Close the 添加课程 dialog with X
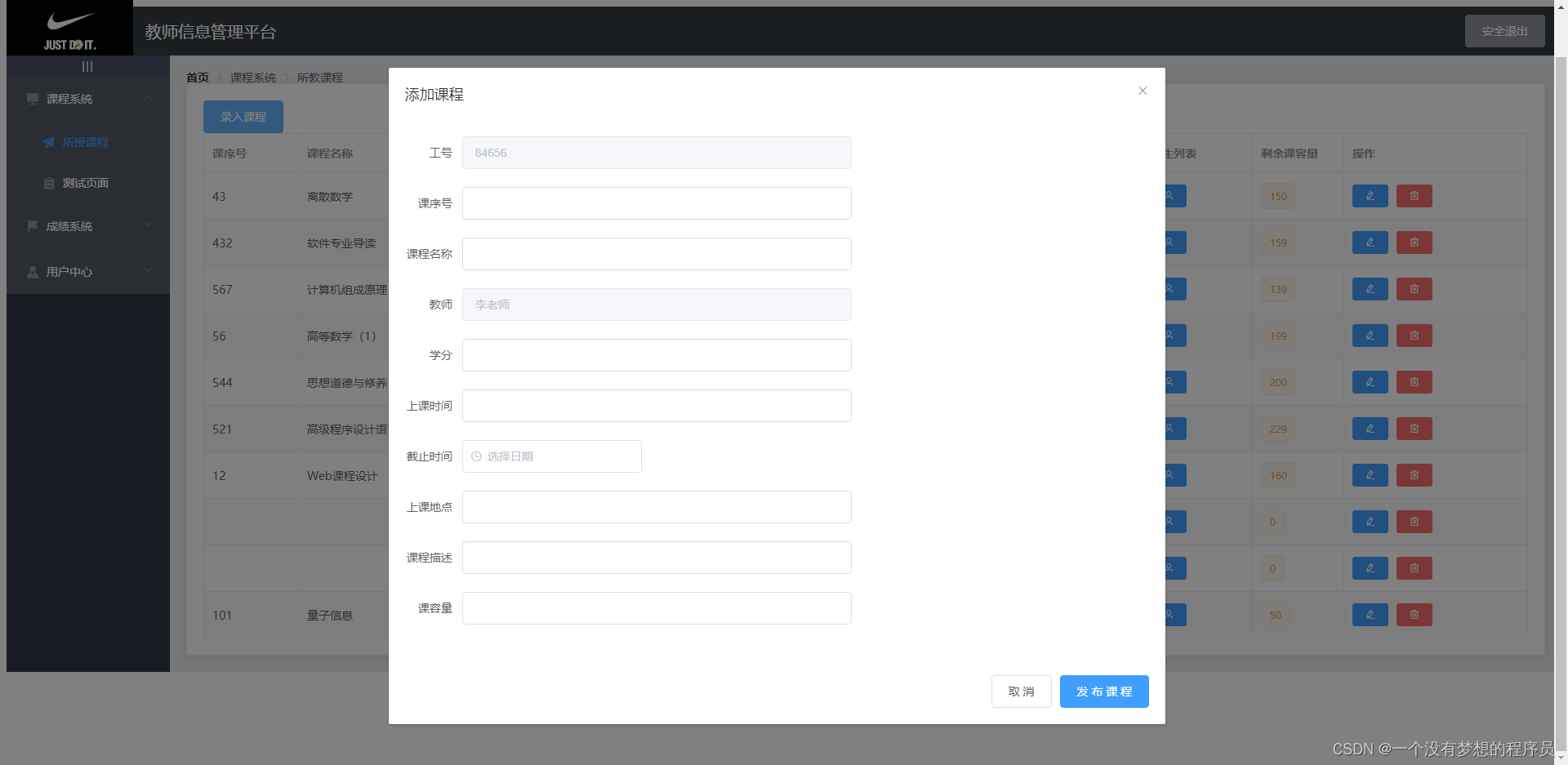This screenshot has height=765, width=1568. [x=1143, y=91]
